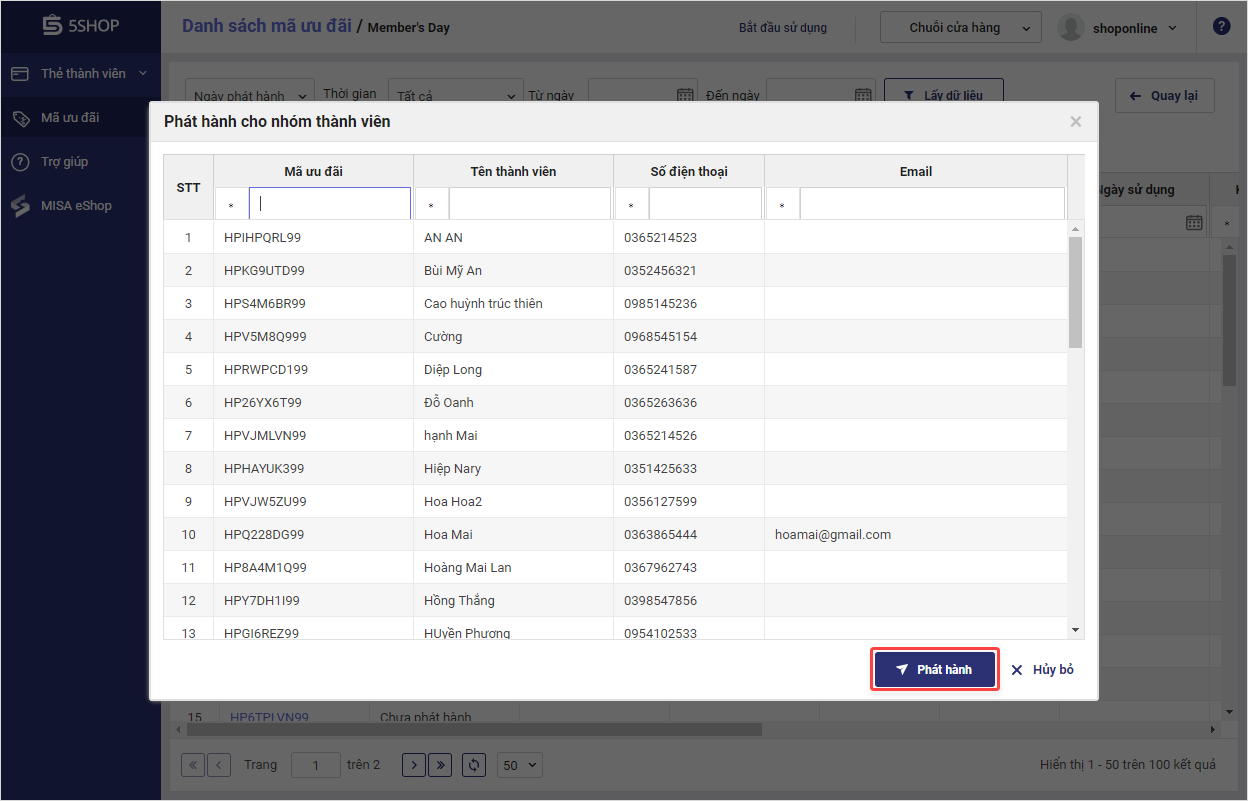1248x801 pixels.
Task: Open filter operator for Tên thành viên column
Action: (431, 205)
